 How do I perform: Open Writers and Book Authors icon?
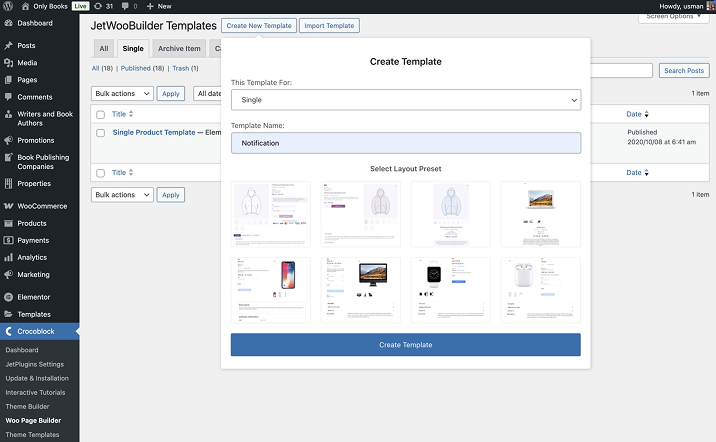coord(8,114)
